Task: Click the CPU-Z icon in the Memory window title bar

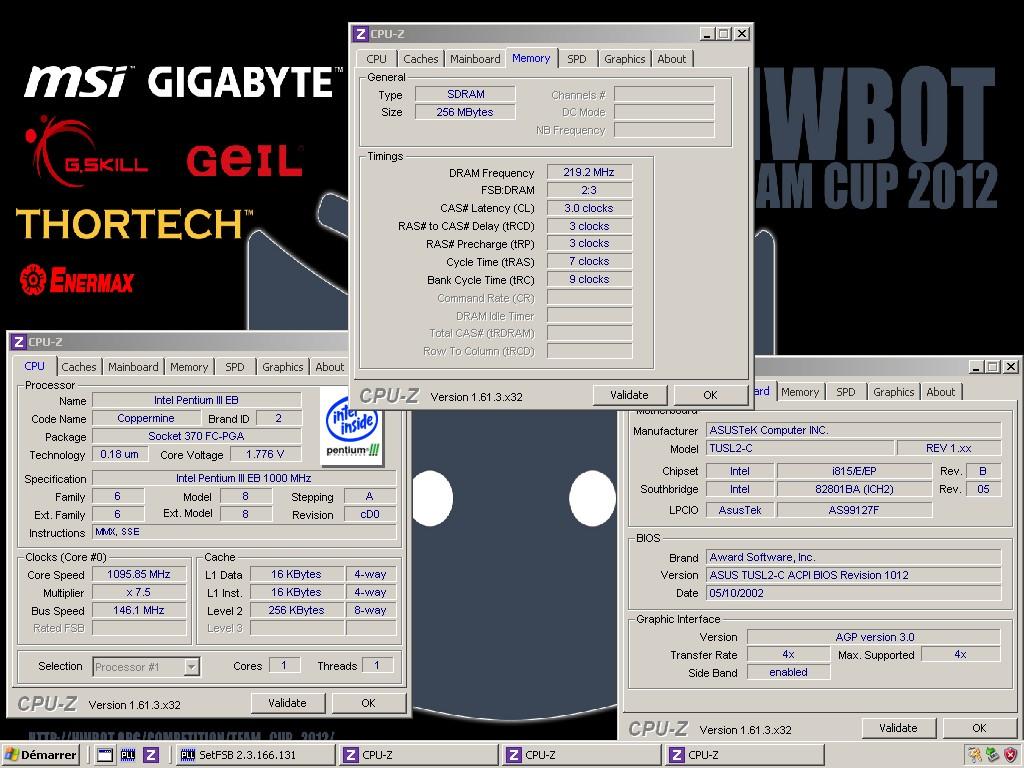Action: 360,34
